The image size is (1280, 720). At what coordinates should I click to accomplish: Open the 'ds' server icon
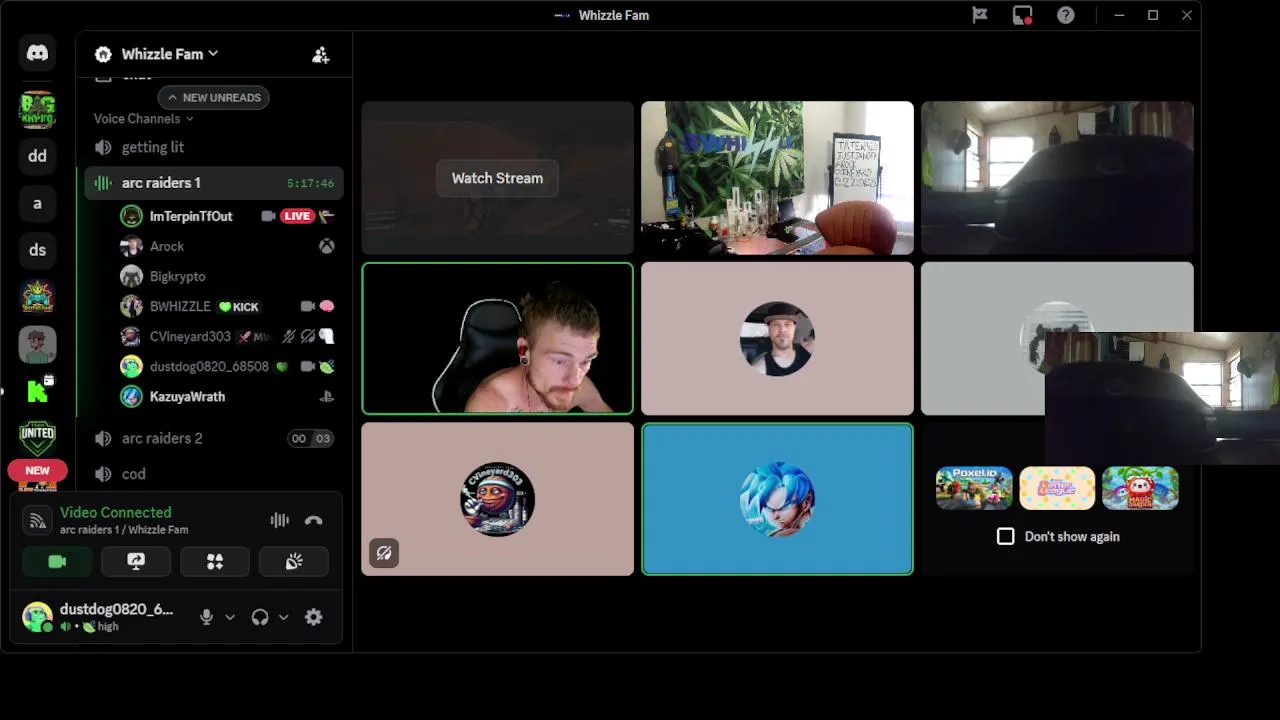click(37, 250)
